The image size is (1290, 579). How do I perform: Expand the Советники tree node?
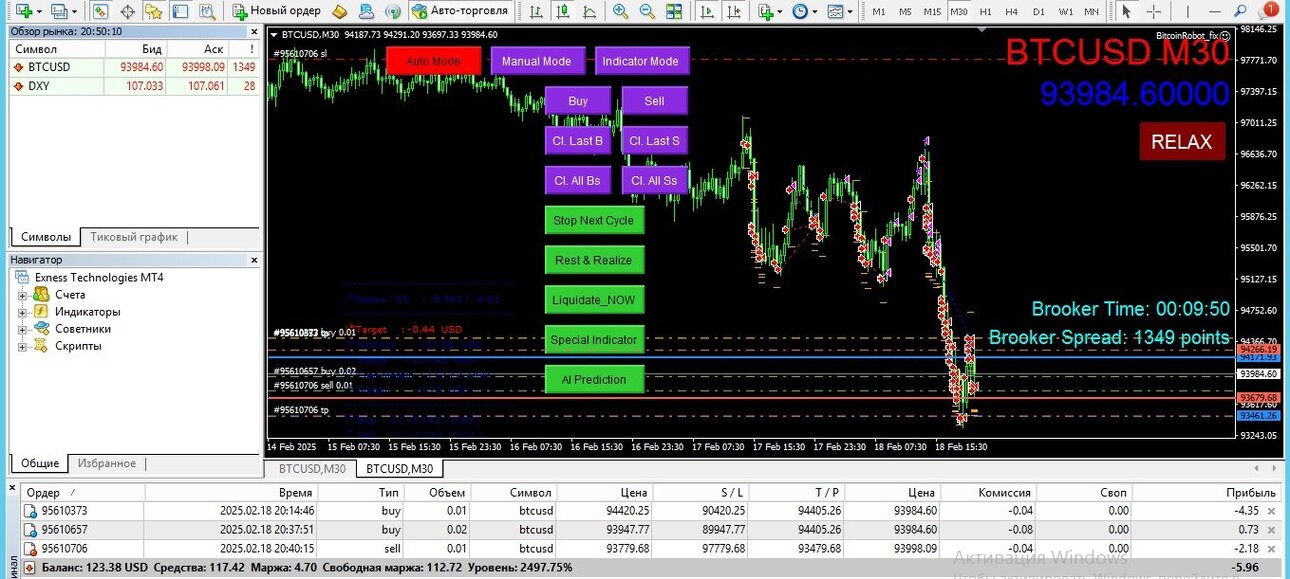(22, 329)
